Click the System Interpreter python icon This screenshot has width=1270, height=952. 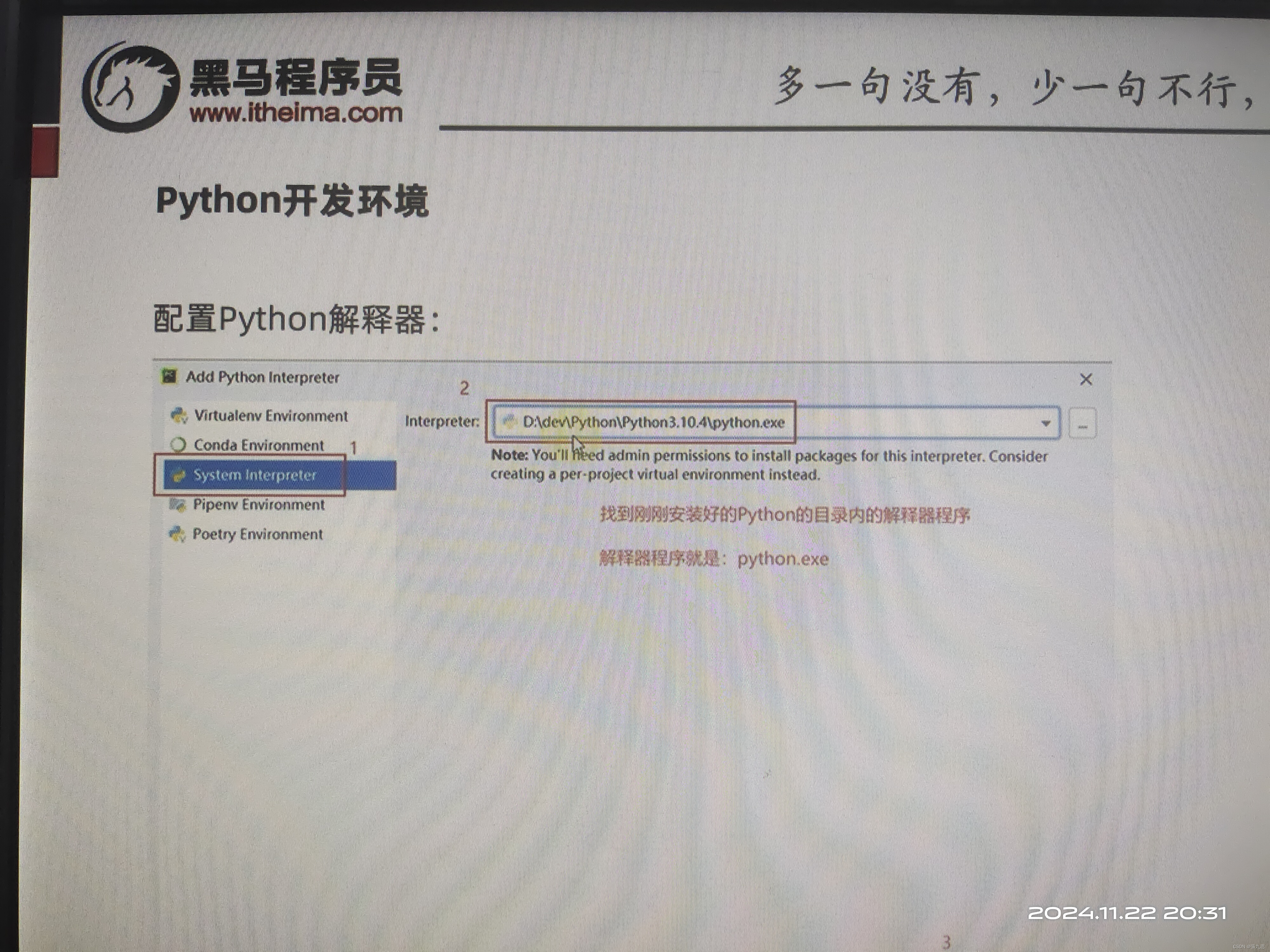[179, 475]
